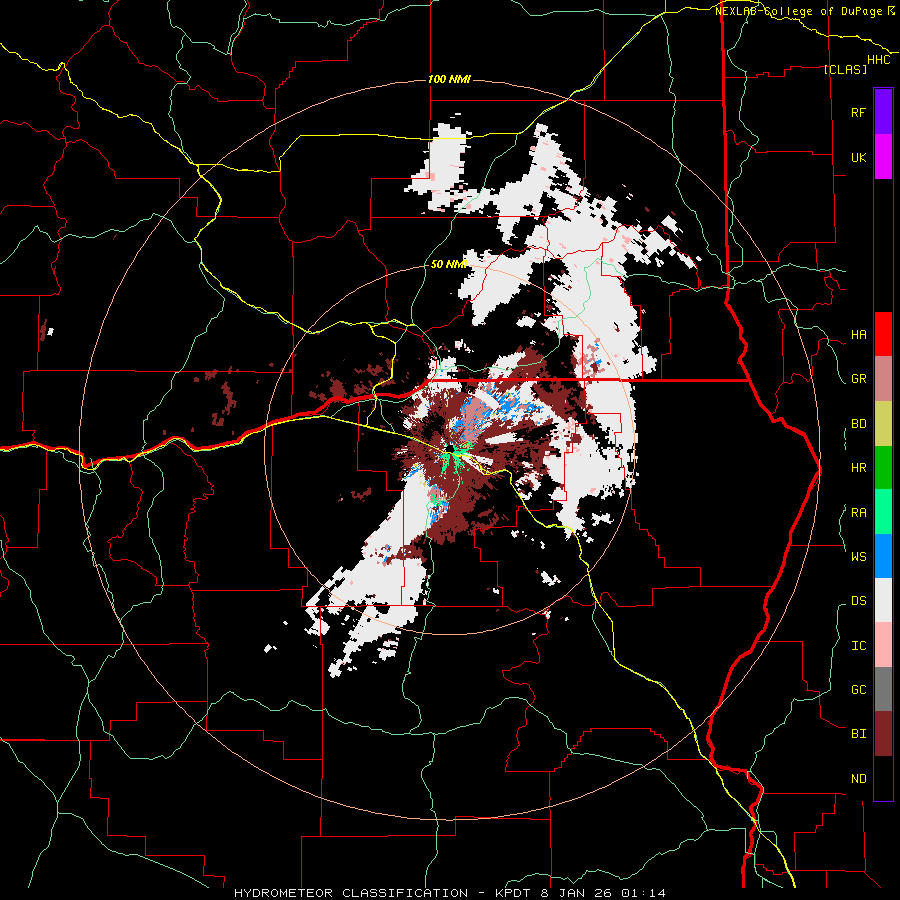
Task: Click the 'NEXLAB-College of DuPage' credit text
Action: [x=798, y=11]
